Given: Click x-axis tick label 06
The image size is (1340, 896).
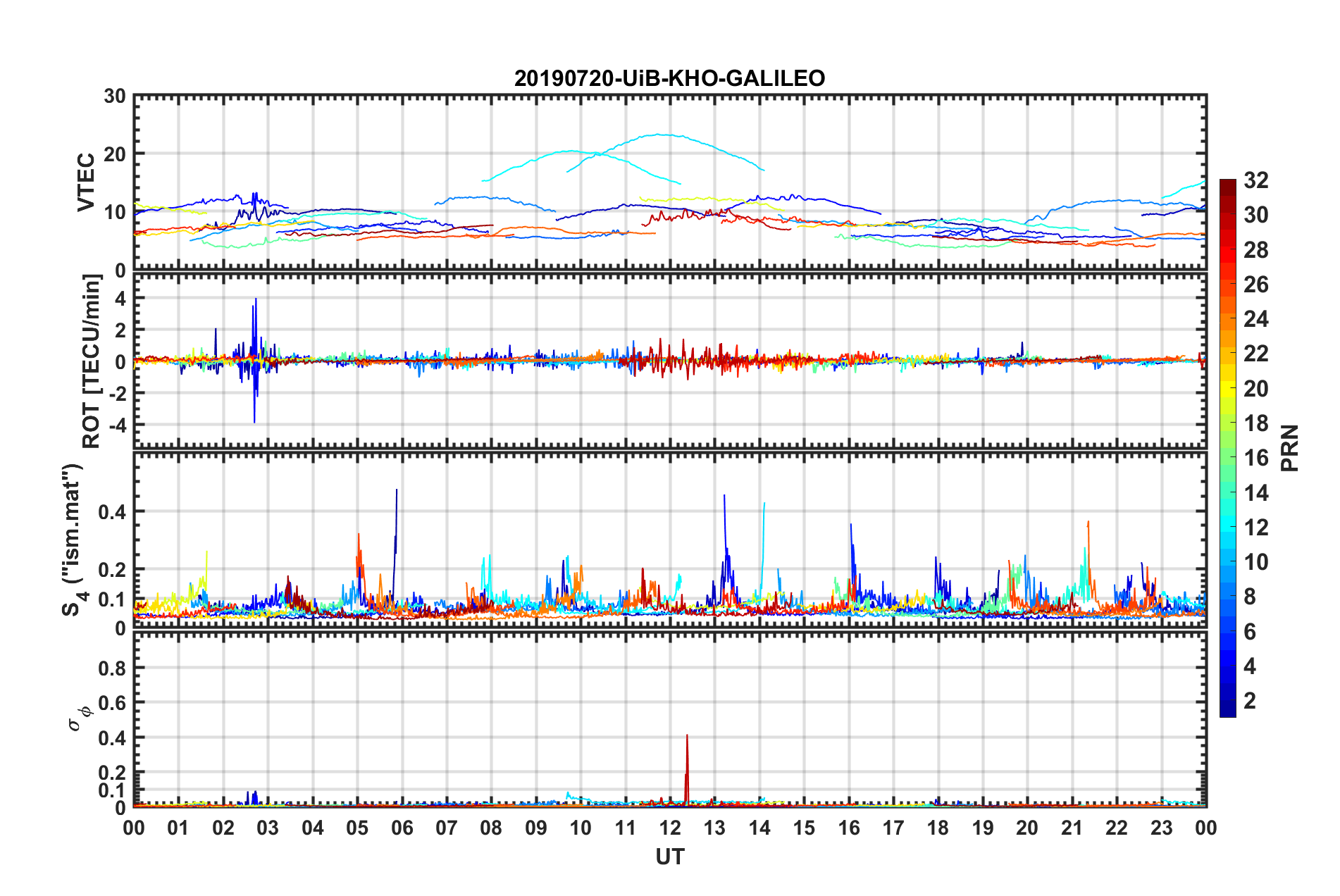Looking at the screenshot, I should (x=402, y=828).
